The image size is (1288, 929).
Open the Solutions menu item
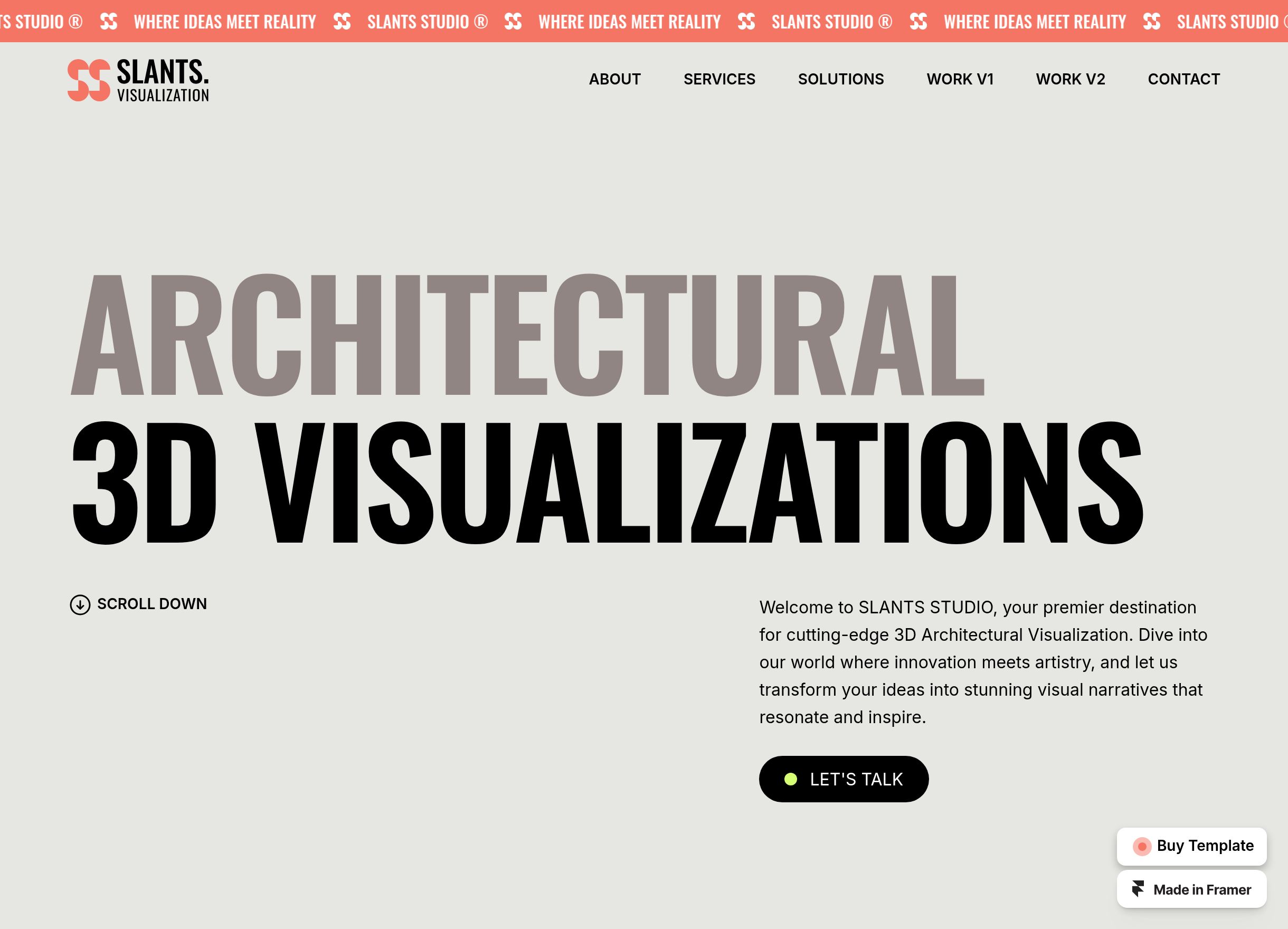pos(840,79)
